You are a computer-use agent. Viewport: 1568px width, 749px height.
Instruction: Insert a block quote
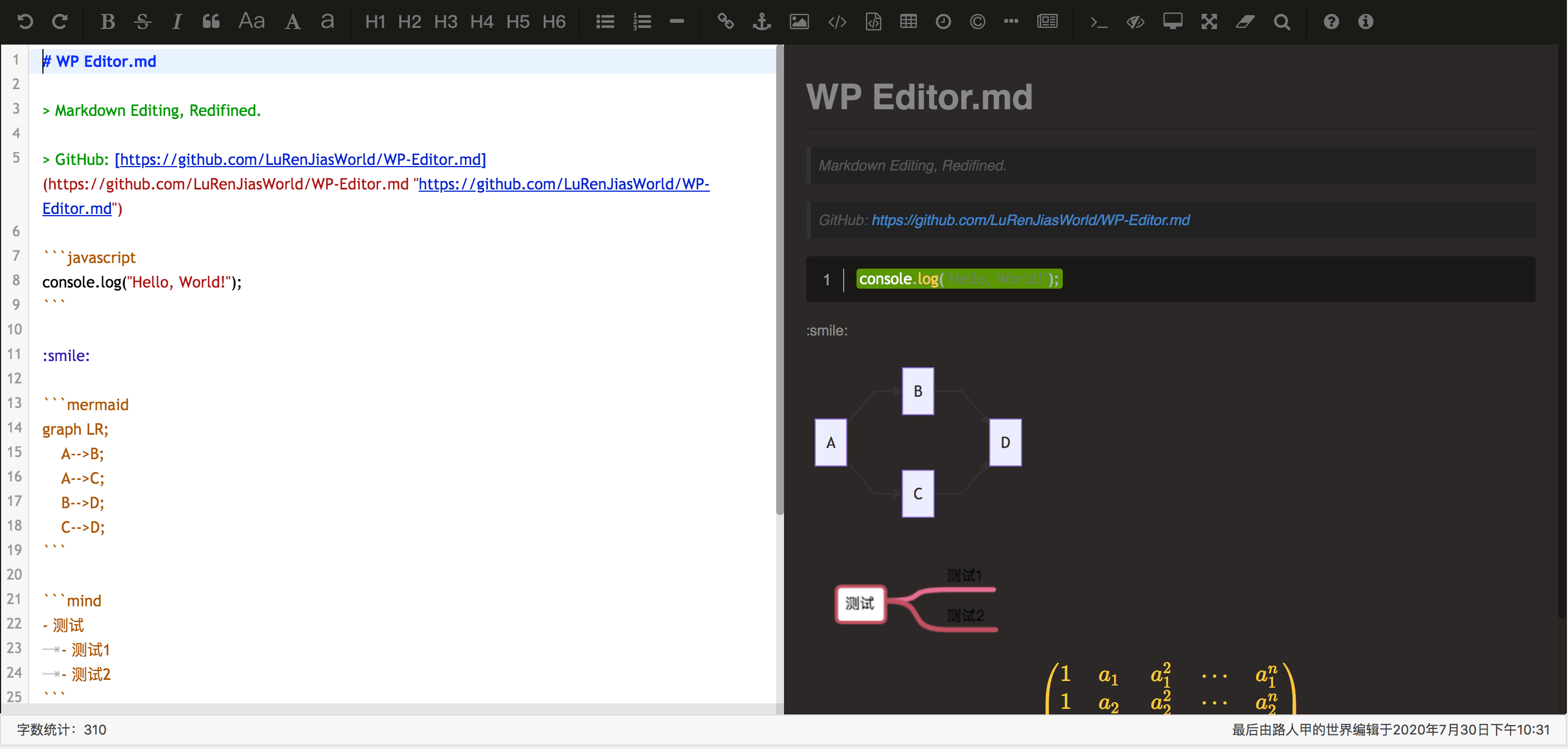211,22
